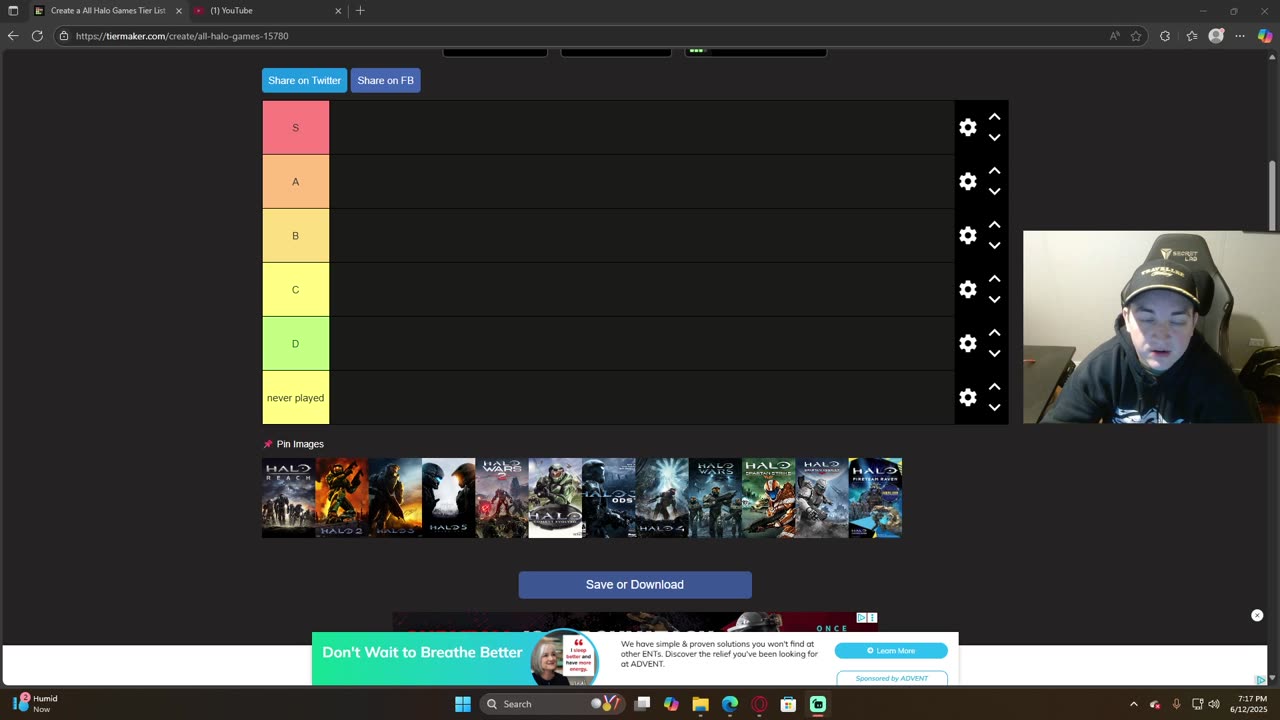The height and width of the screenshot is (720, 1280).
Task: Open settings gear for A tier row
Action: (967, 181)
